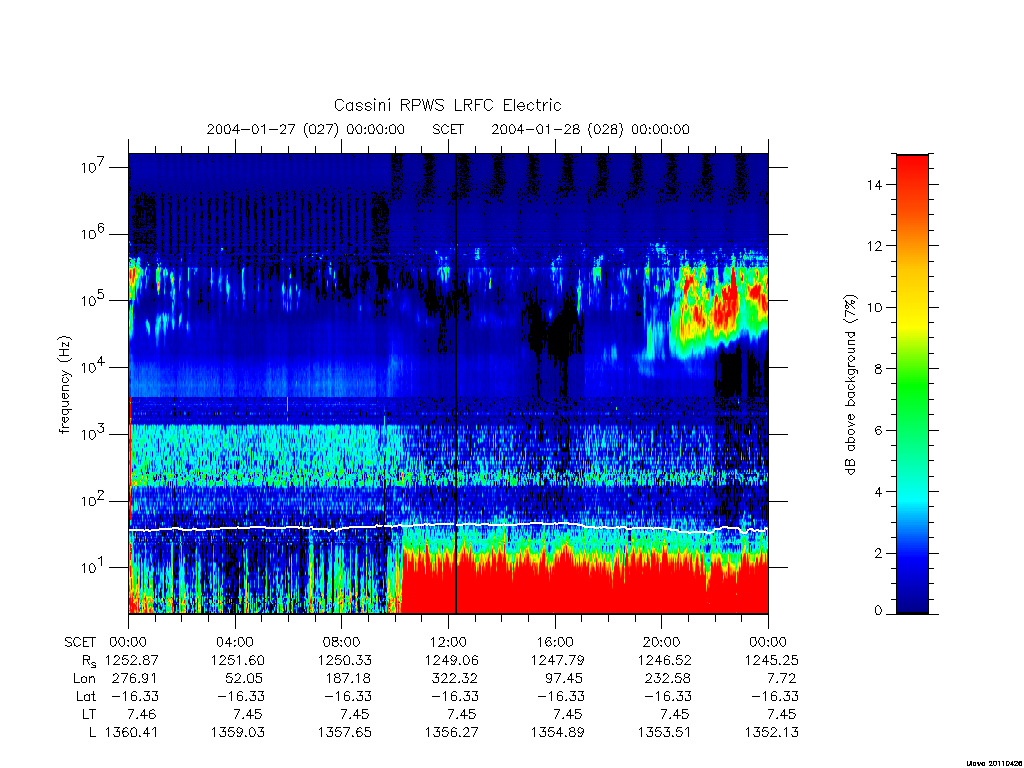Viewport: 1024px width, 768px height.
Task: Click the Lon value '276.91'
Action: pyautogui.click(x=135, y=678)
